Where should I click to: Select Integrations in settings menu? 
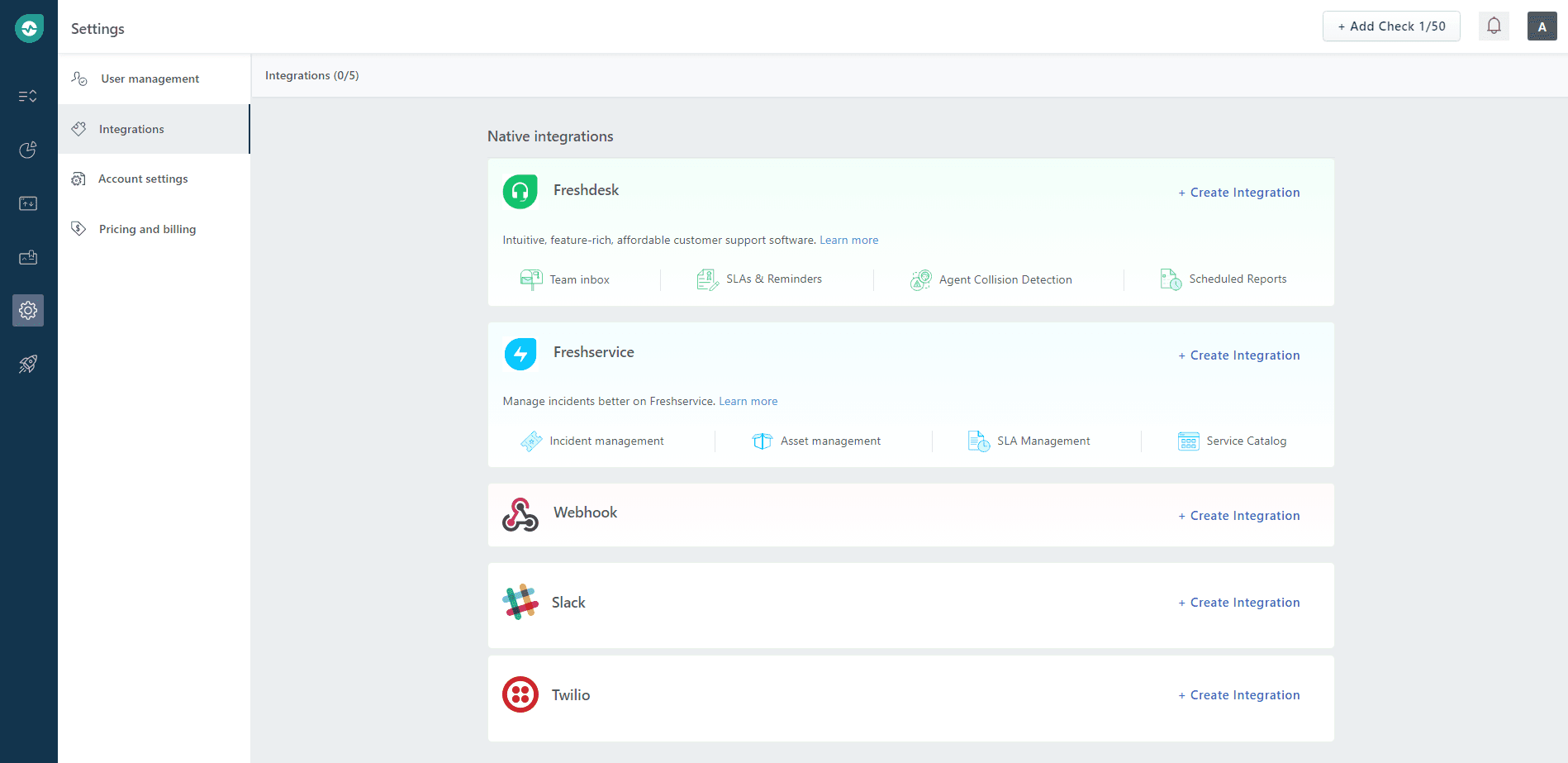point(154,129)
